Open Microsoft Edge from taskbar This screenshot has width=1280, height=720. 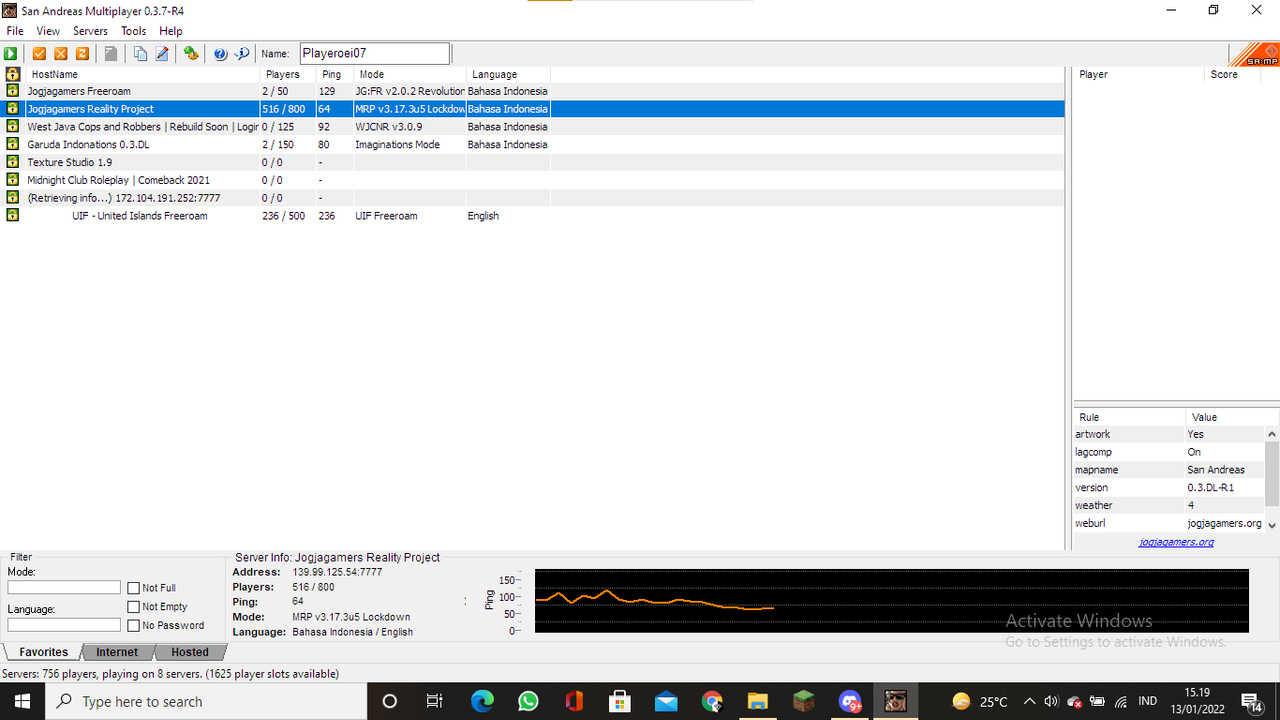point(482,701)
